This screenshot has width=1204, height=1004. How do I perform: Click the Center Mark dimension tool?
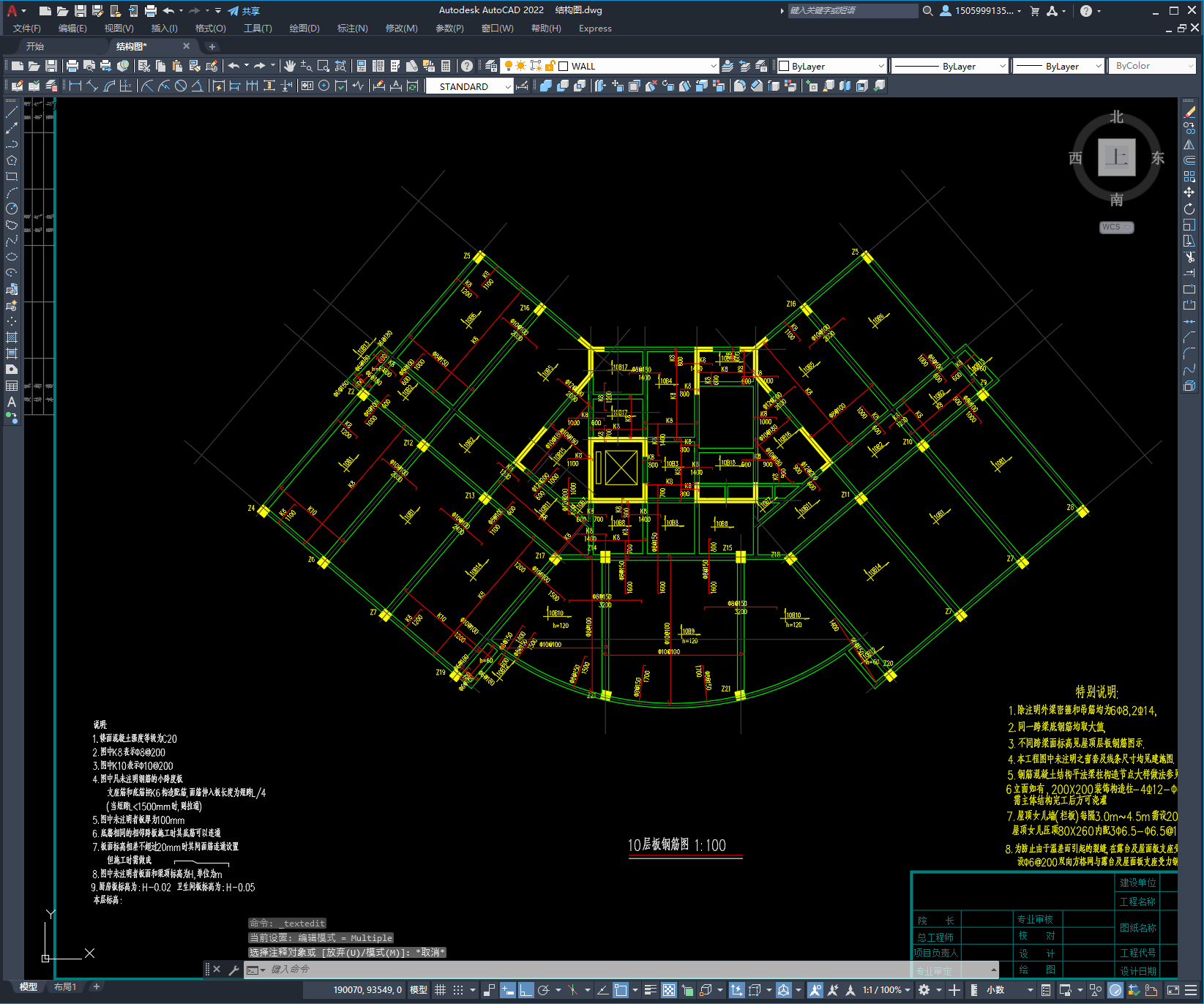[324, 86]
